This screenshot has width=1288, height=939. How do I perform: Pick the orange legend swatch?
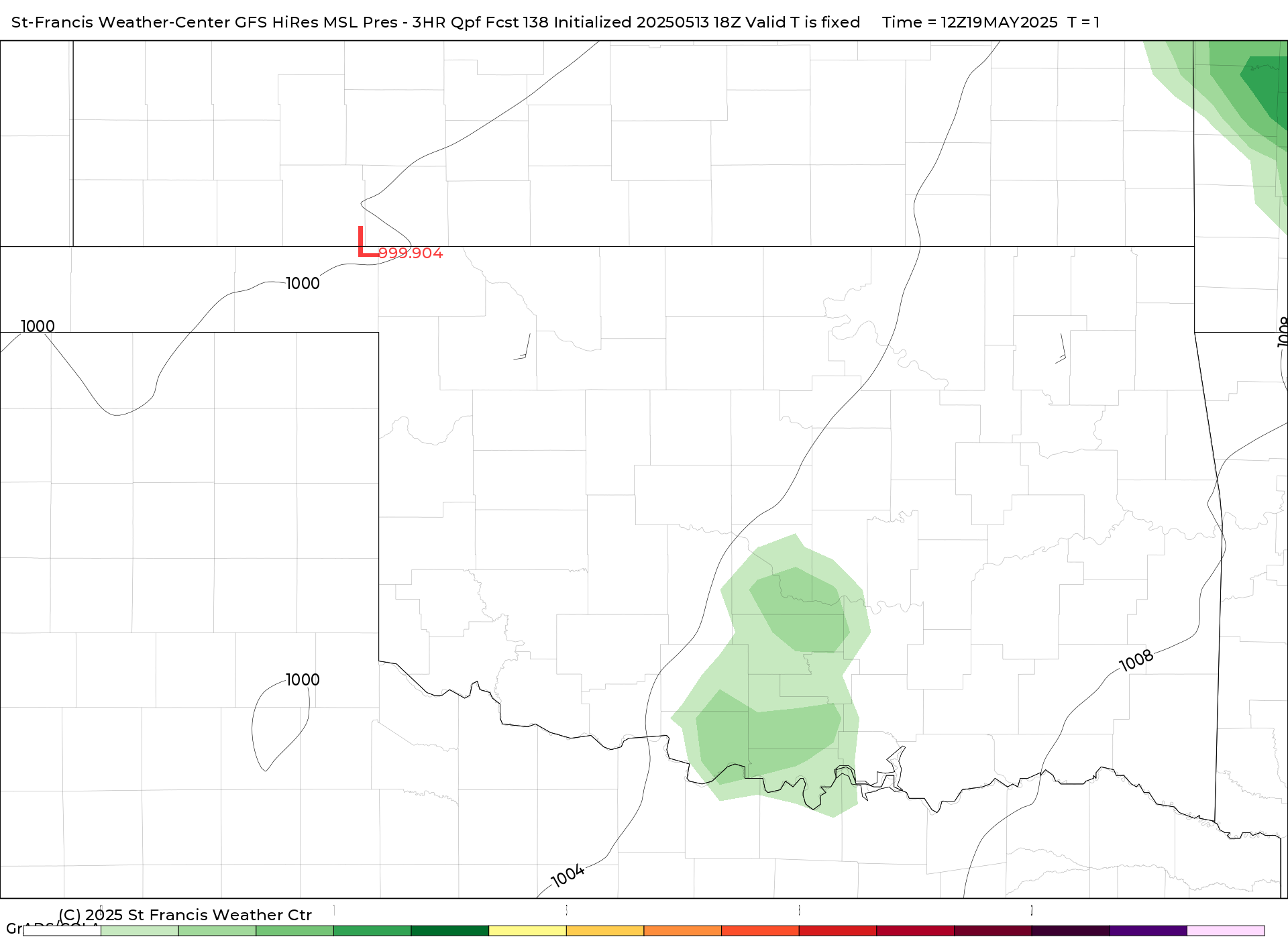point(683,931)
